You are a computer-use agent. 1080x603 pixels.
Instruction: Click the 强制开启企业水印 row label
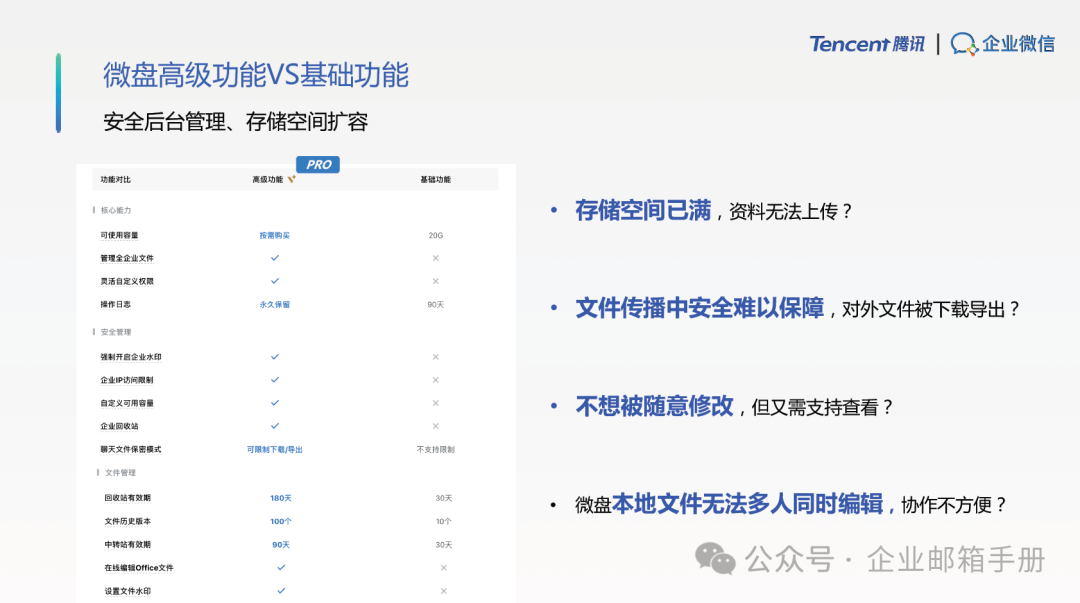pyautogui.click(x=131, y=357)
